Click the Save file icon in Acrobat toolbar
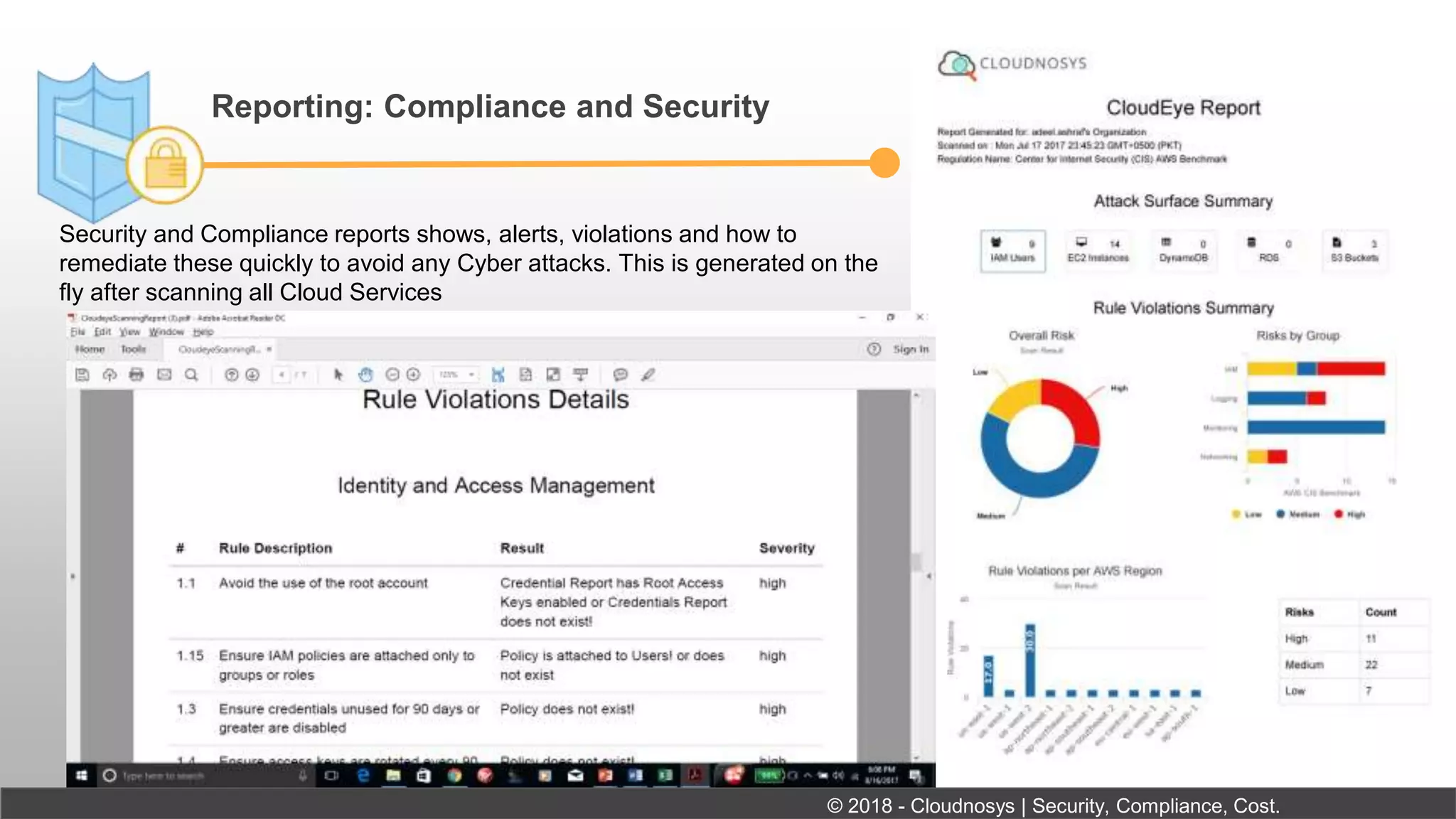Viewport: 1456px width, 819px height. 82,375
